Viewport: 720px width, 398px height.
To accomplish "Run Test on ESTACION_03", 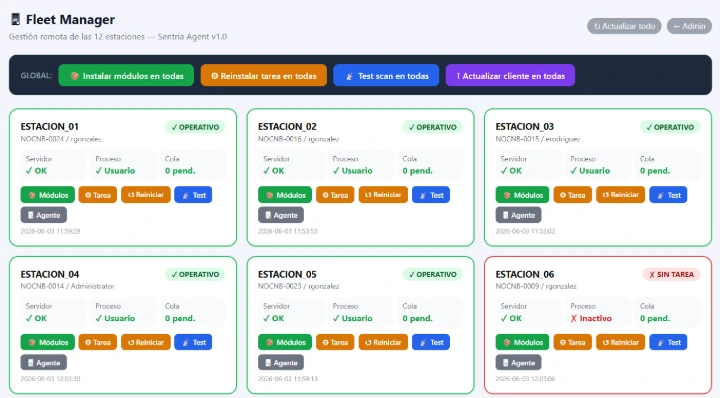I will click(x=668, y=195).
